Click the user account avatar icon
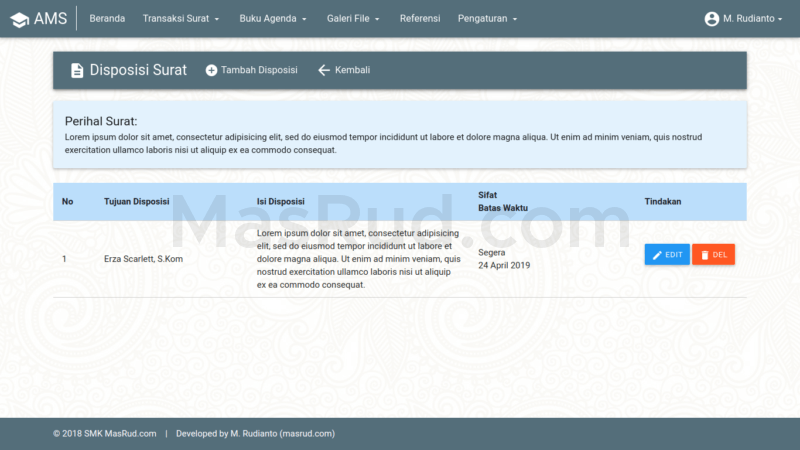The width and height of the screenshot is (800, 450). (x=711, y=19)
